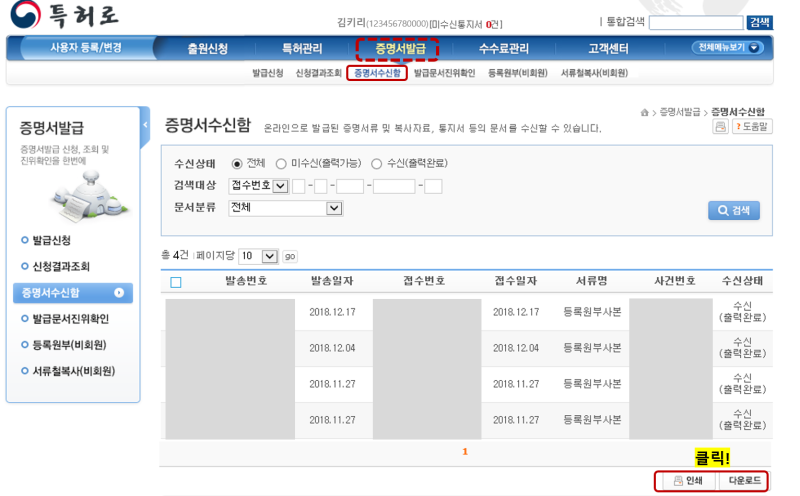The height and width of the screenshot is (496, 800).
Task: Open the 출원신청 menu
Action: (207, 48)
